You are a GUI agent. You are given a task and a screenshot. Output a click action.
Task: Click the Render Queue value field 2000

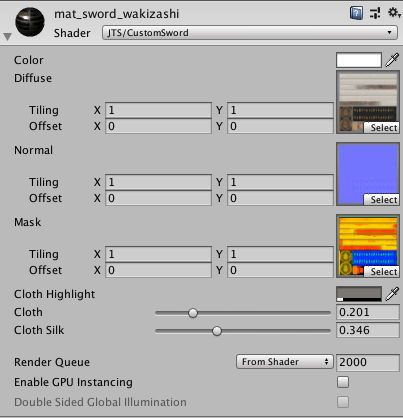pyautogui.click(x=368, y=362)
